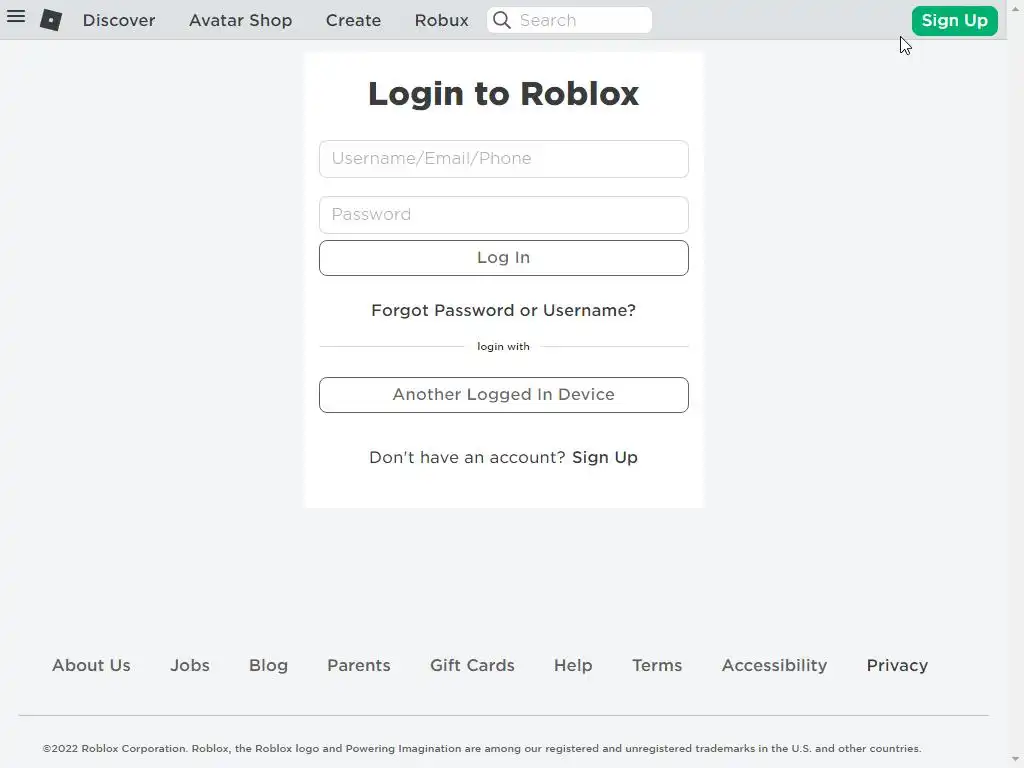Go to Gift Cards page

point(472,665)
